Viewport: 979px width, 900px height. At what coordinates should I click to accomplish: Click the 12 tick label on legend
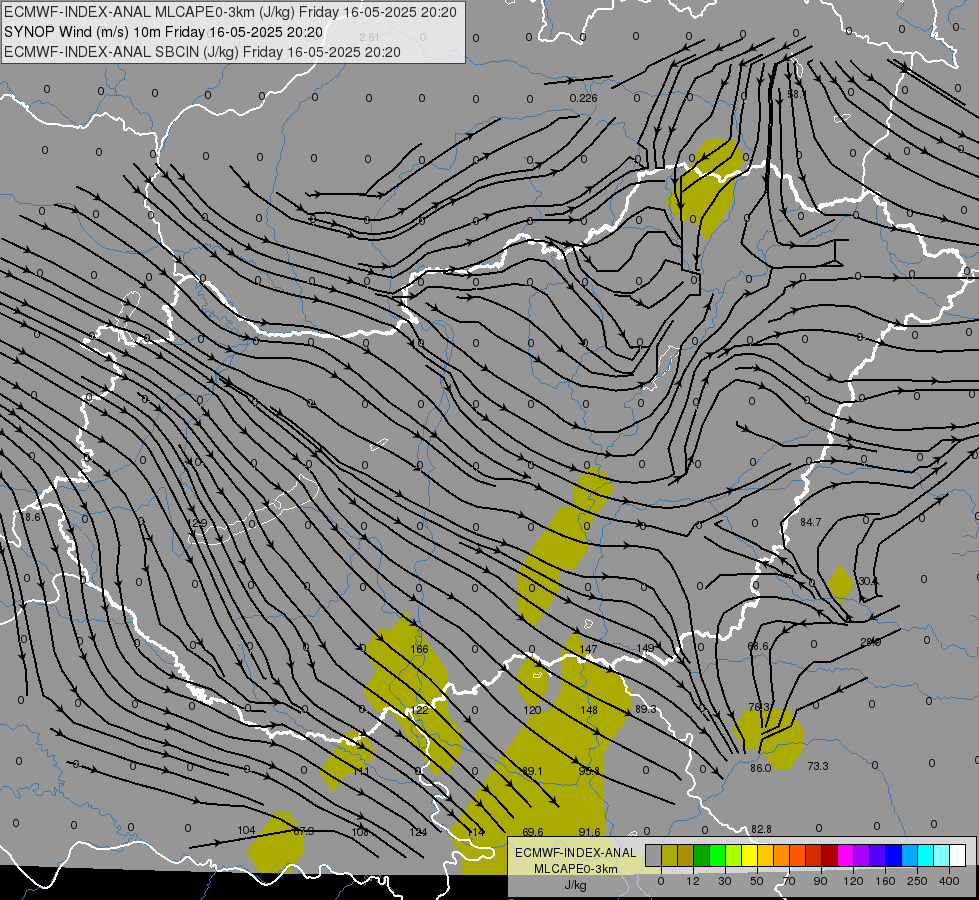point(693,881)
